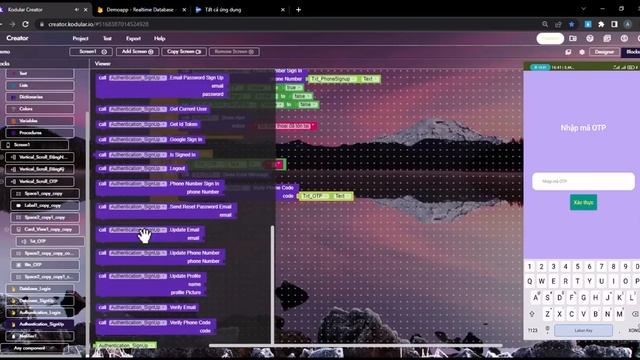Open the browser zoom magnifier icon
This screenshot has height=360, width=640.
click(x=545, y=24)
